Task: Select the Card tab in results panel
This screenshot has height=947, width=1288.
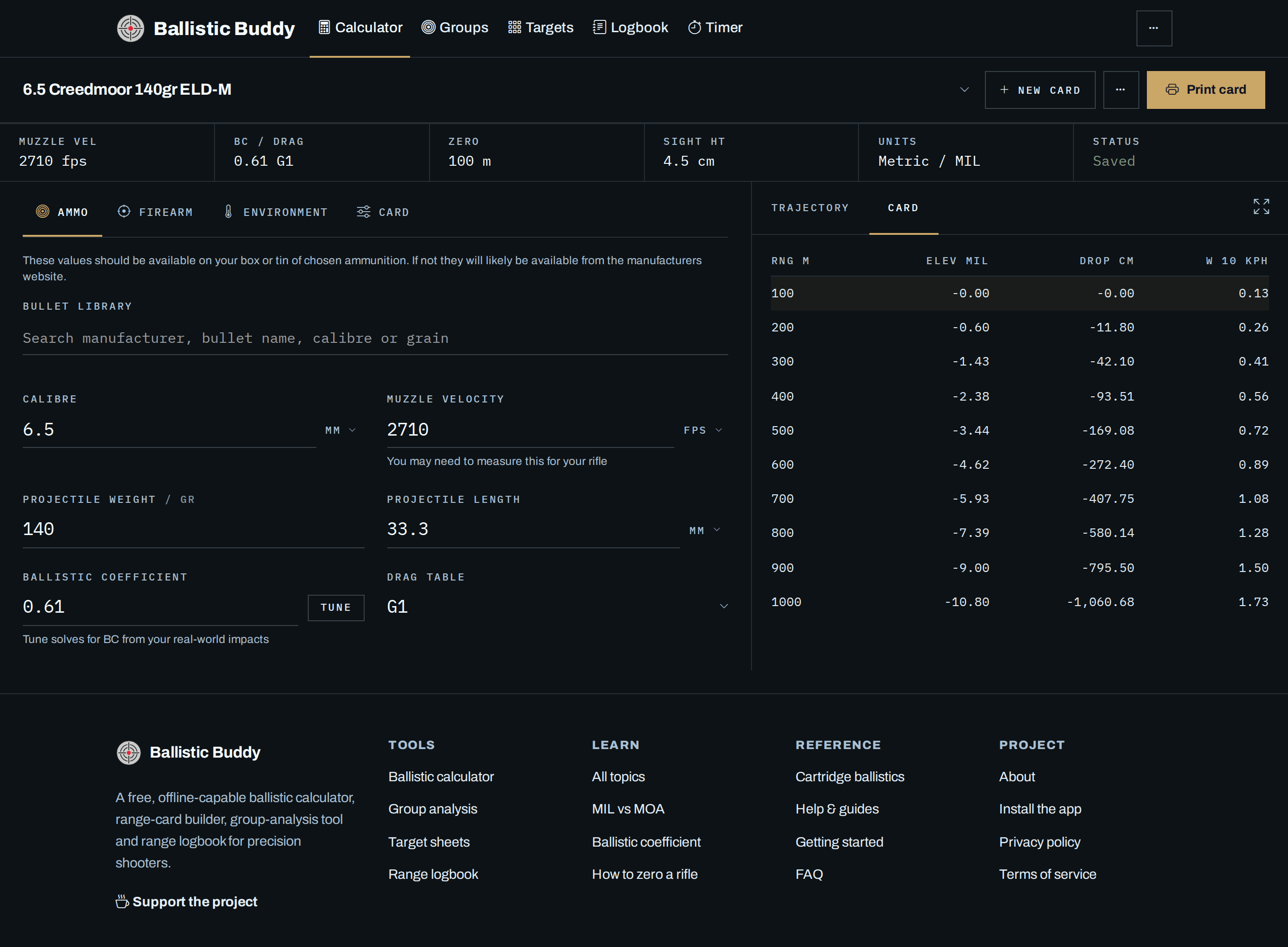Action: pos(903,208)
